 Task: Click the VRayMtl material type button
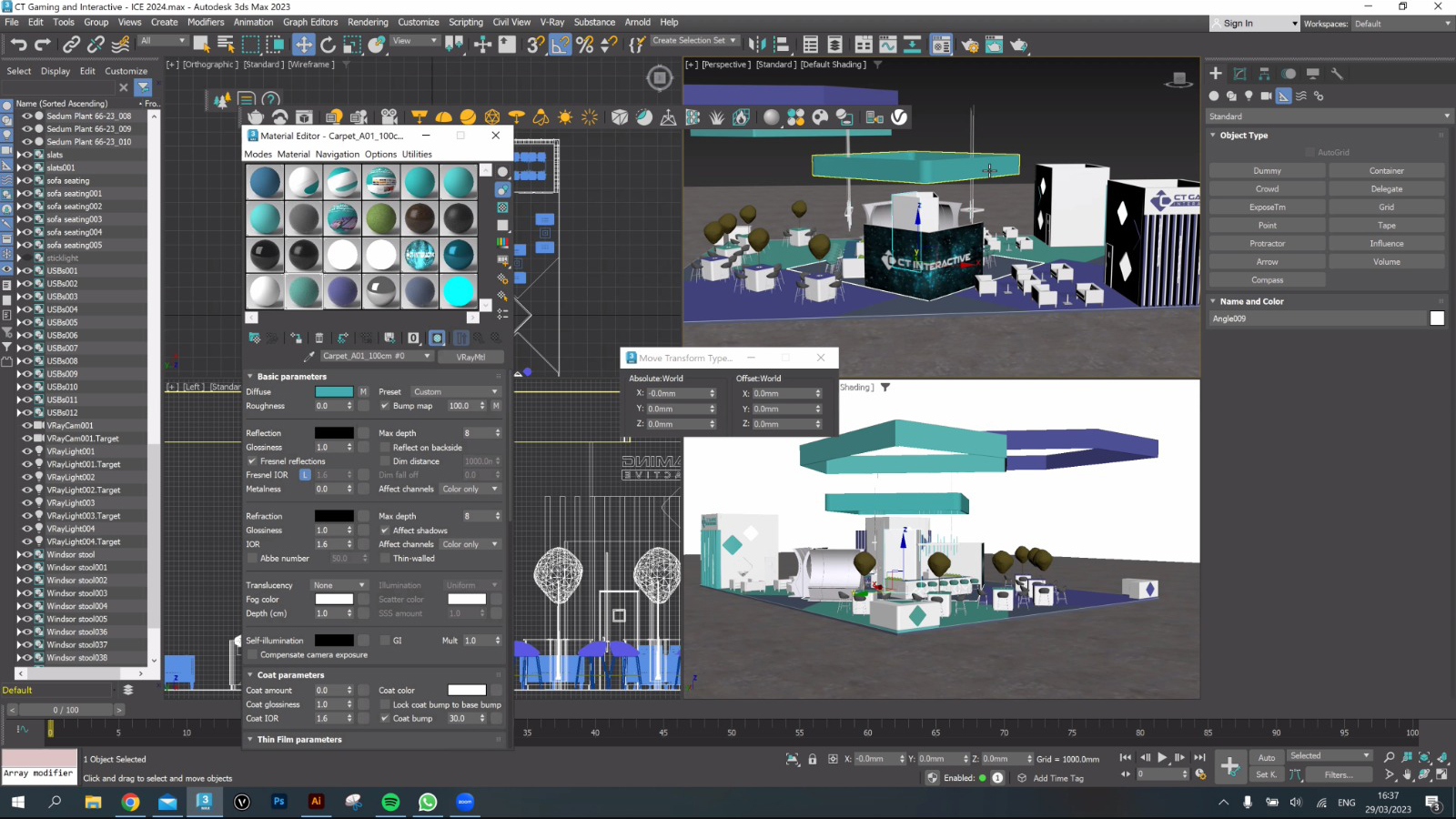pyautogui.click(x=470, y=357)
